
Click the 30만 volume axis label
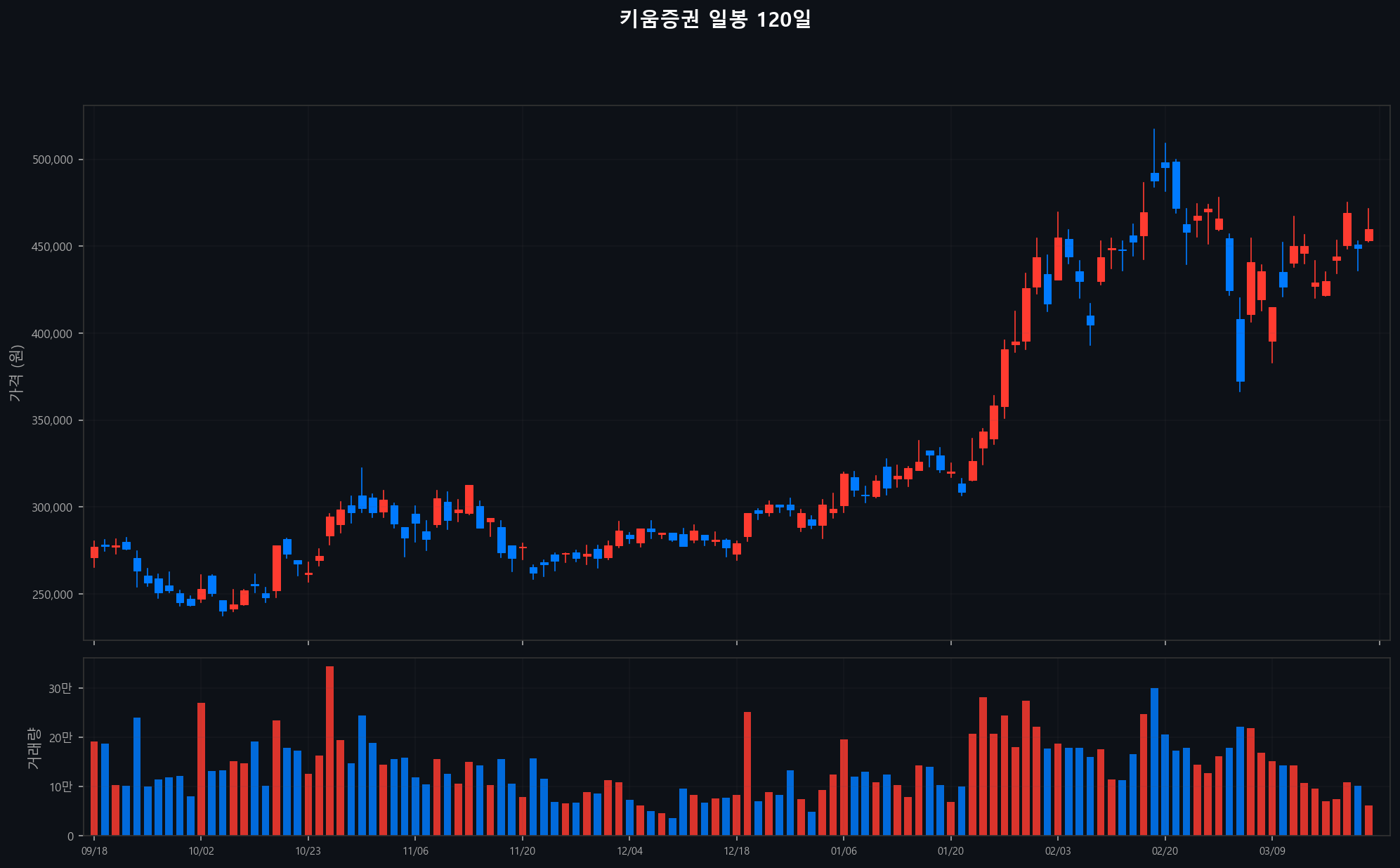pos(60,689)
